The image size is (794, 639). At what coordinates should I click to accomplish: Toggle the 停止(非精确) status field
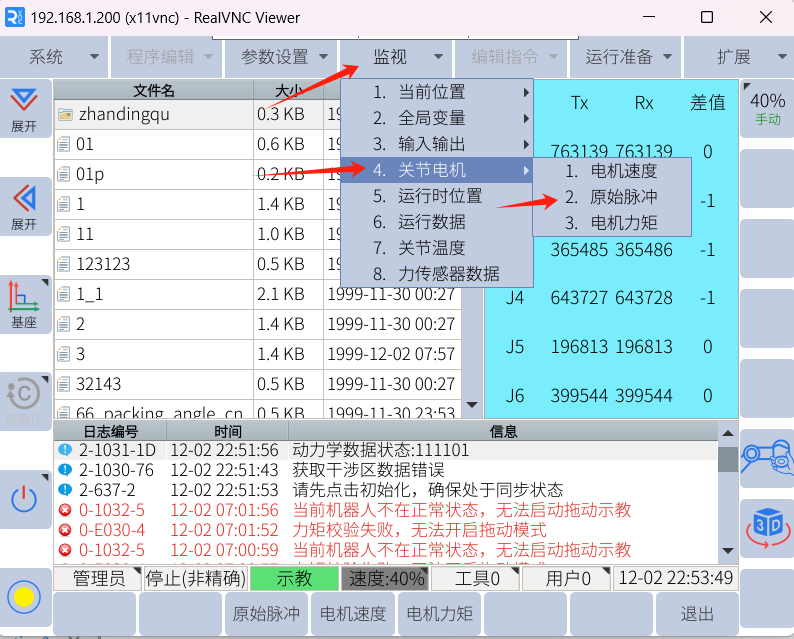(x=195, y=578)
